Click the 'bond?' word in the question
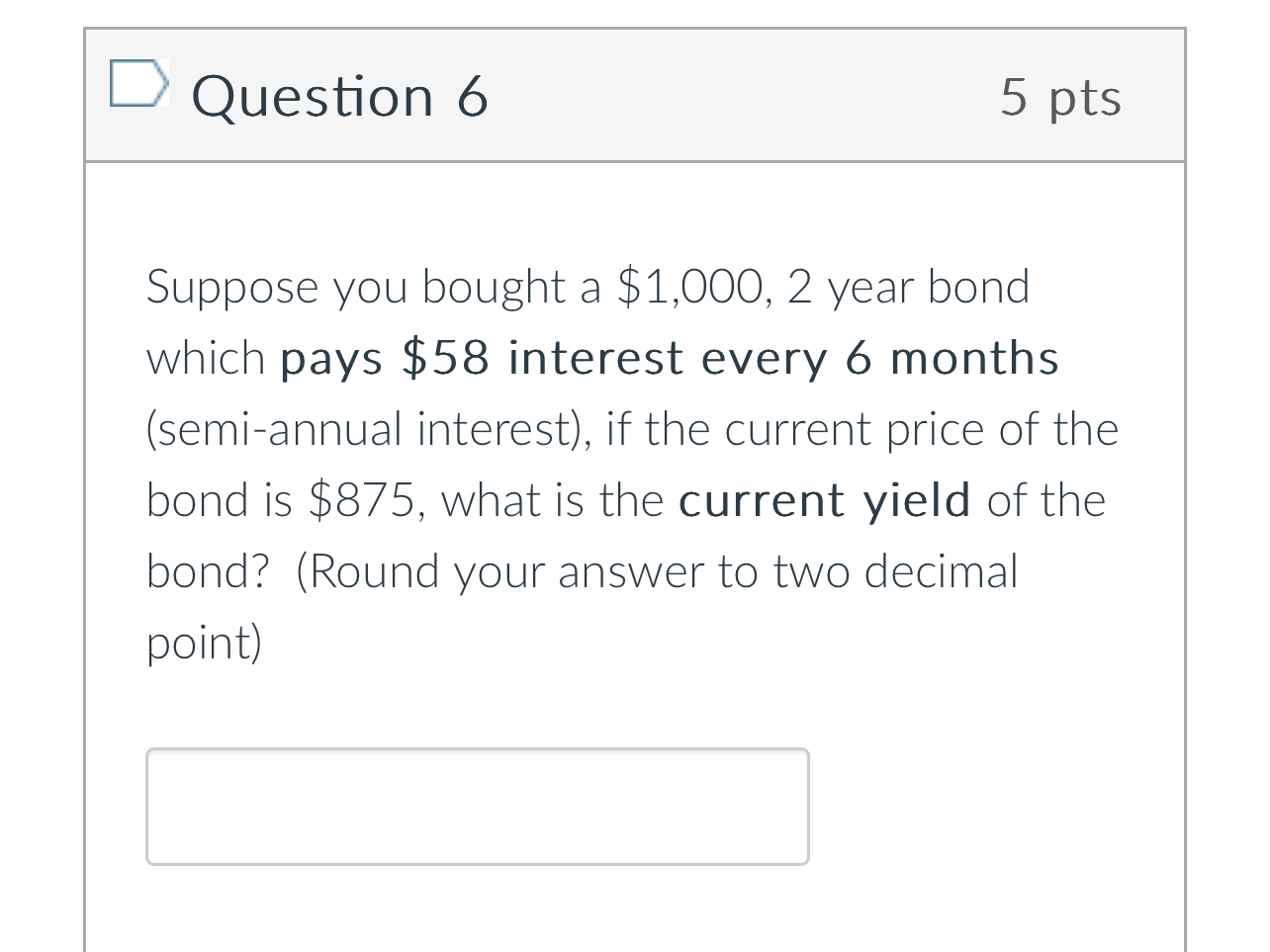Screen dimensions: 1270x952 pos(208,571)
